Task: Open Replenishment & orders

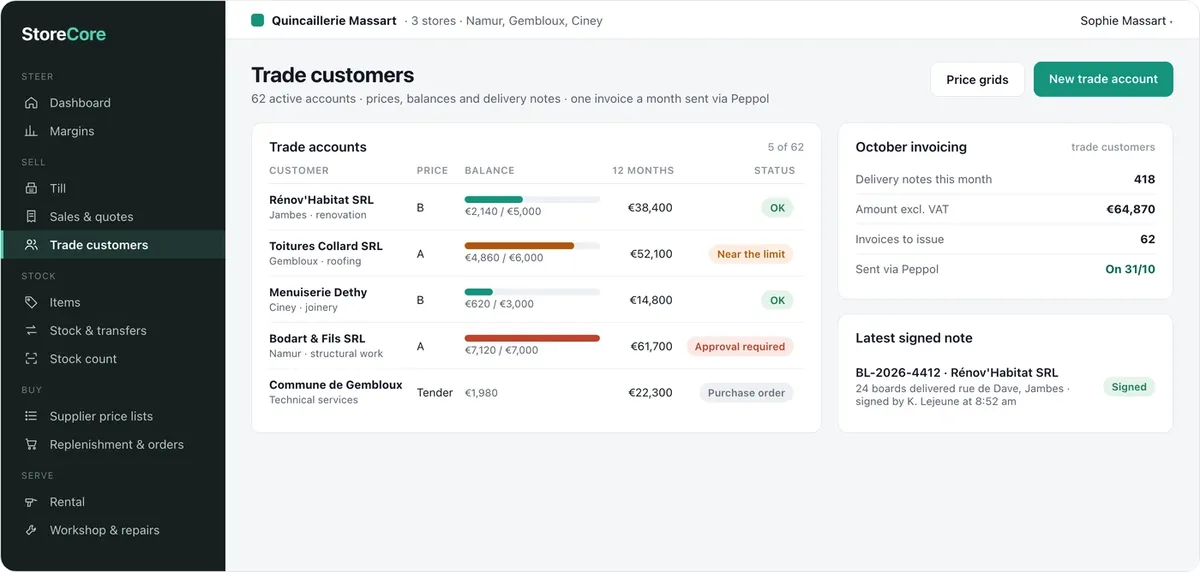Action: [112, 444]
